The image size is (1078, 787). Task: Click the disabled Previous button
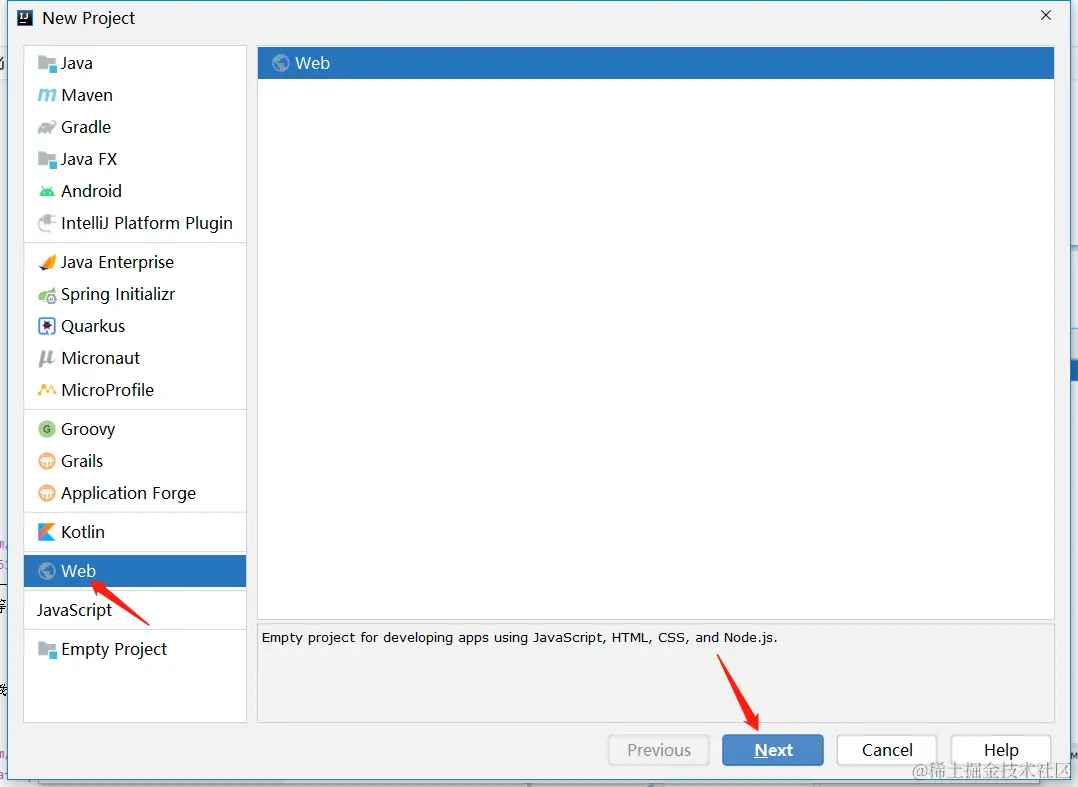659,750
